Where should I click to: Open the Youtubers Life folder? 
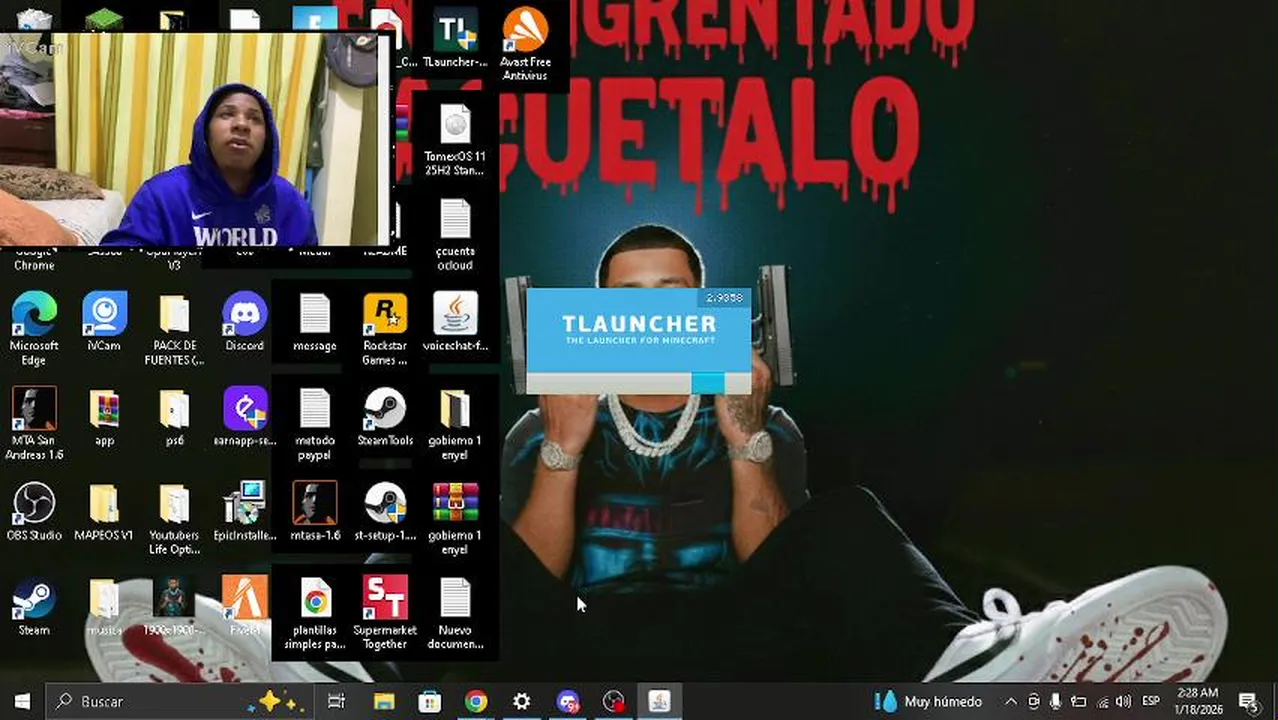pyautogui.click(x=174, y=519)
